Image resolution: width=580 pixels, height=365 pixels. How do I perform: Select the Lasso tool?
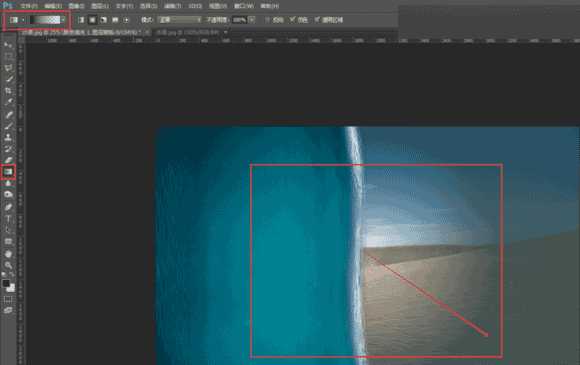[8, 68]
